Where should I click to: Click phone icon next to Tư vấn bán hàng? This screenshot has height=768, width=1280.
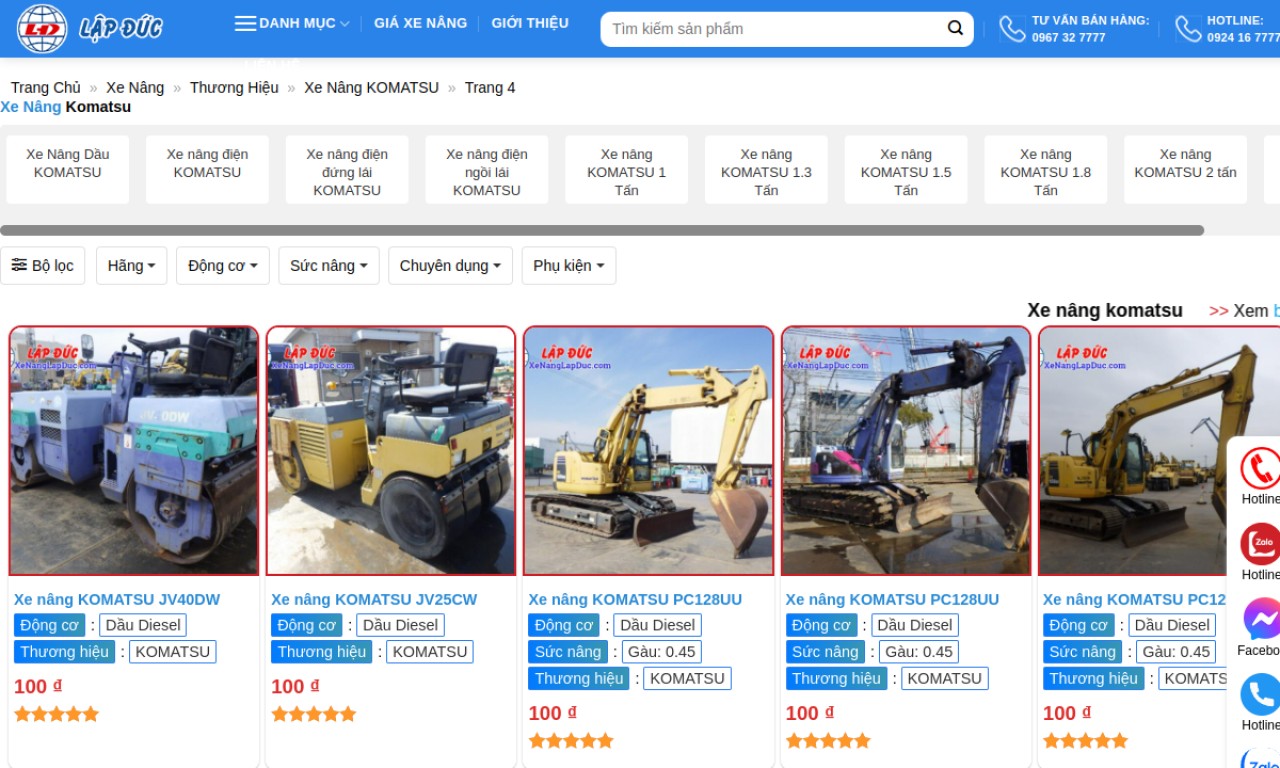(x=1012, y=29)
